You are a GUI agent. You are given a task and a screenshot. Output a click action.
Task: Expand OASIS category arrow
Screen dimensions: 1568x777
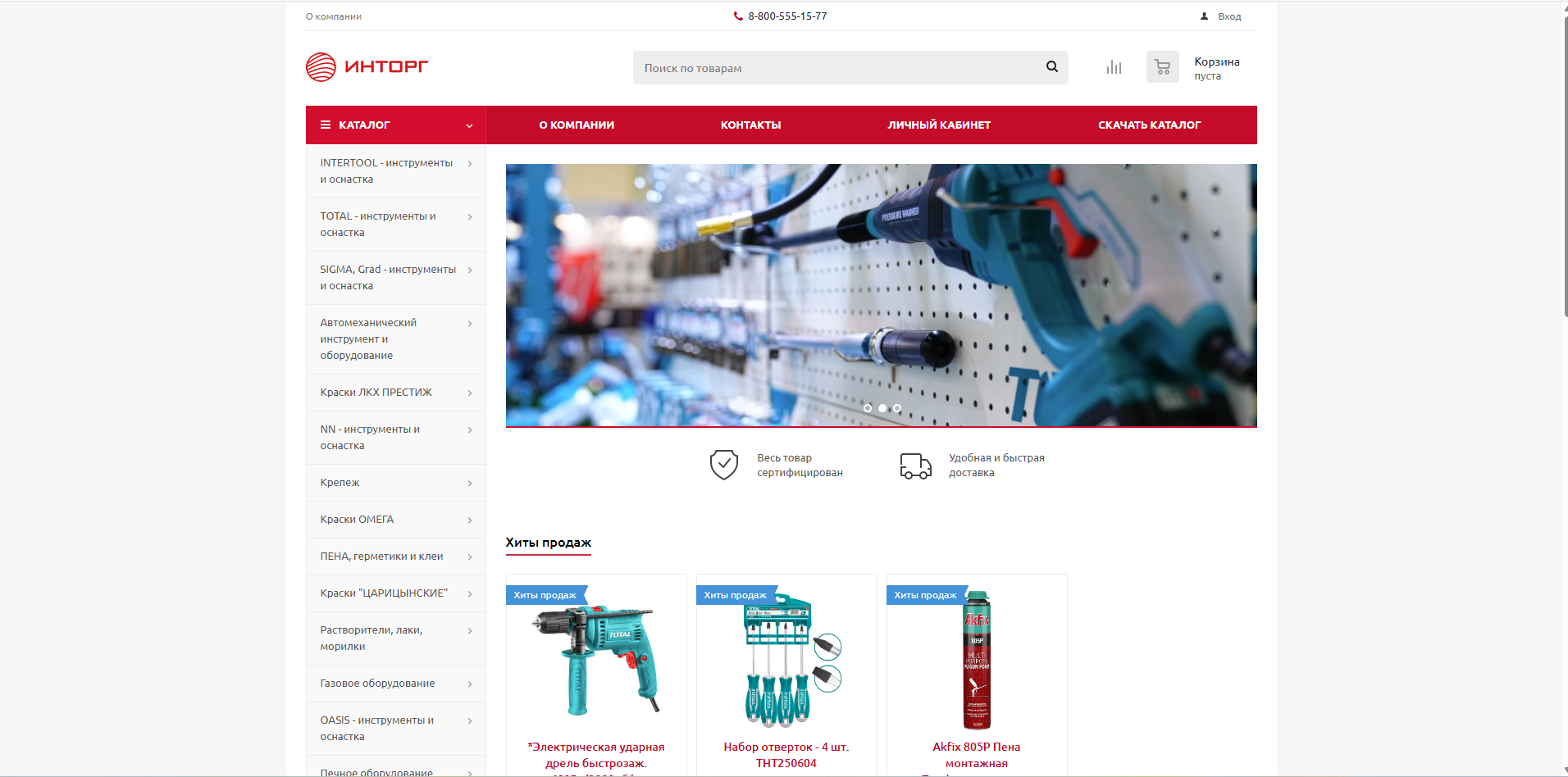tap(470, 721)
